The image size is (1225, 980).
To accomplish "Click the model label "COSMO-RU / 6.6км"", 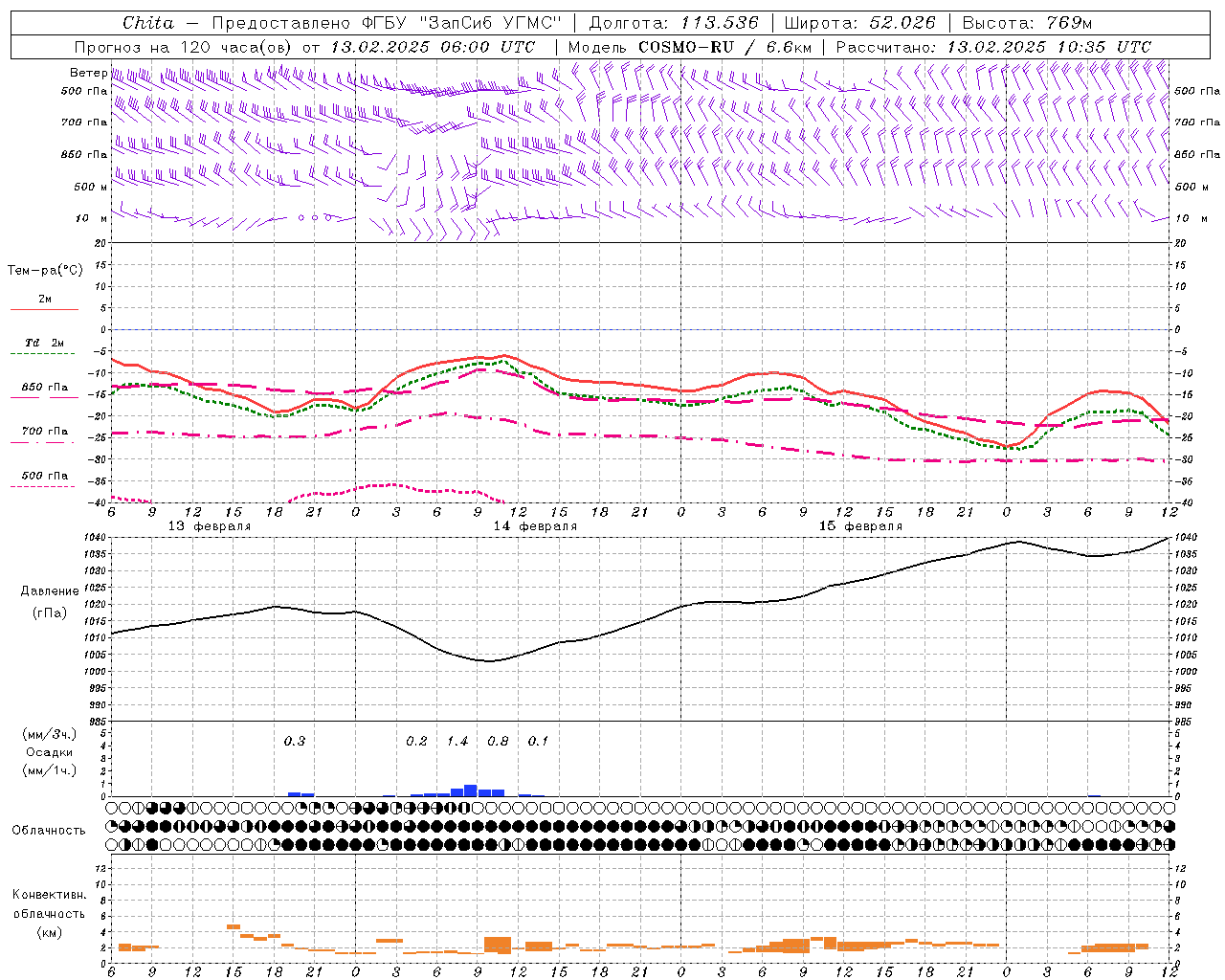I will [725, 47].
